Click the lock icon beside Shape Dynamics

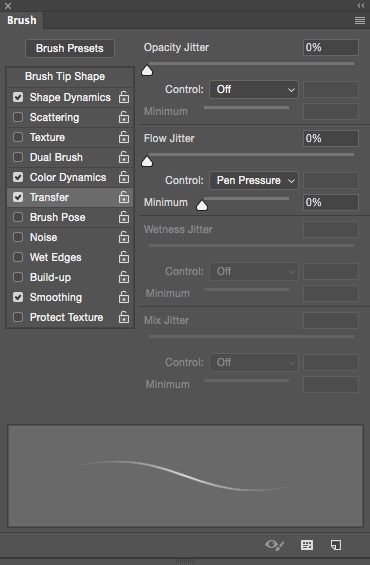pos(124,97)
